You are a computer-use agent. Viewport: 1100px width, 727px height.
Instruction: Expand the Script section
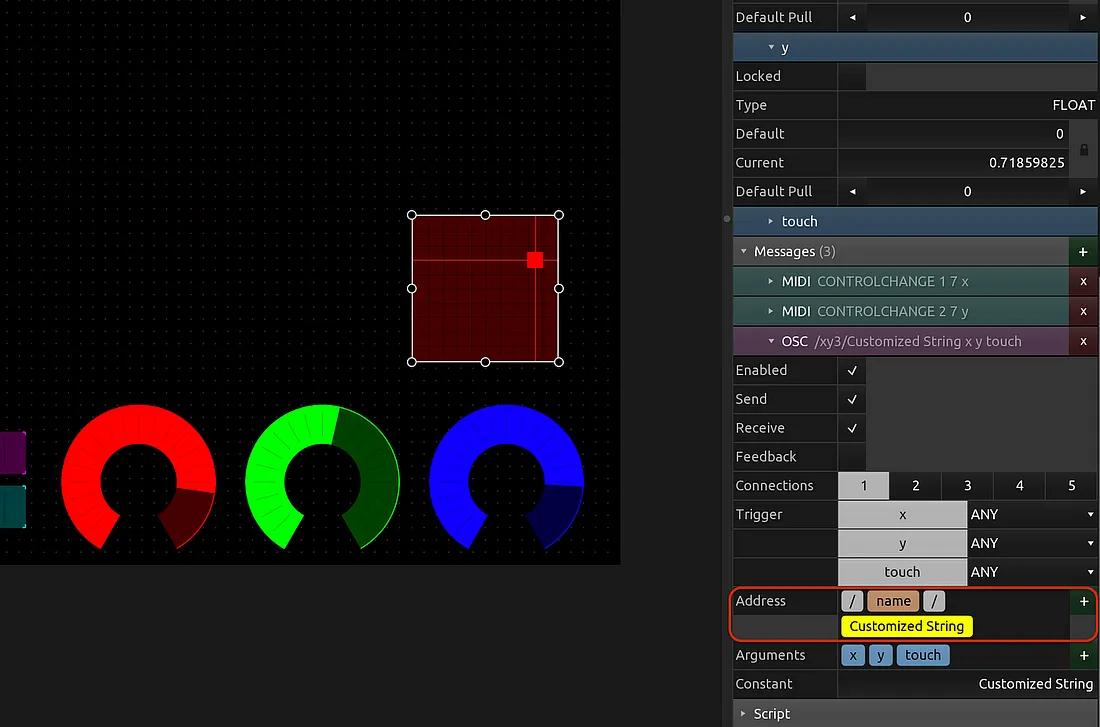pyautogui.click(x=744, y=714)
